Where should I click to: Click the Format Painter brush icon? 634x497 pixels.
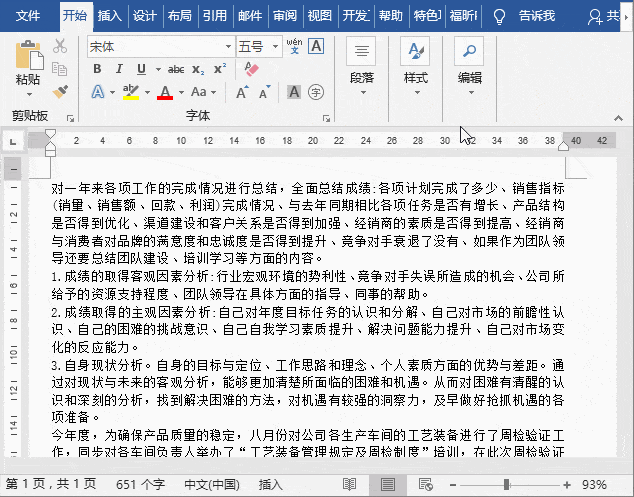point(60,91)
